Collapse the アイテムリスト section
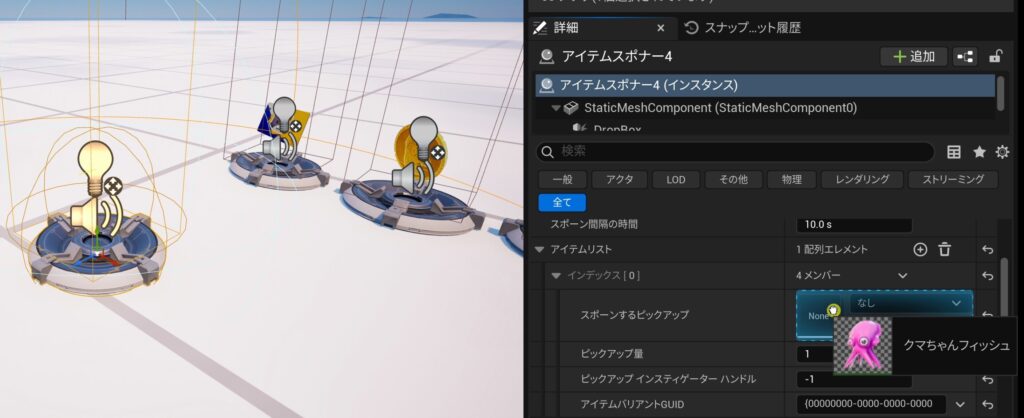The width and height of the screenshot is (1024, 418). click(x=541, y=249)
